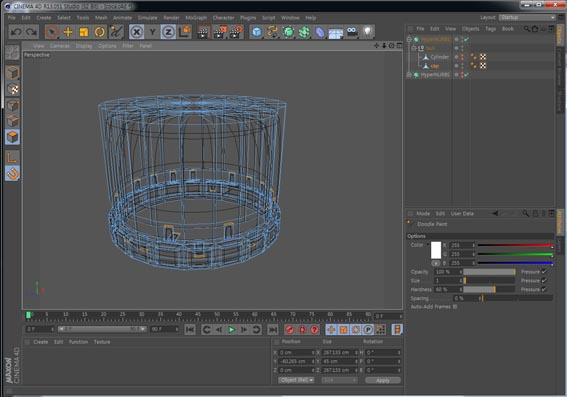This screenshot has width=567, height=397.
Task: Open the viewport Display menu
Action: coord(84,46)
